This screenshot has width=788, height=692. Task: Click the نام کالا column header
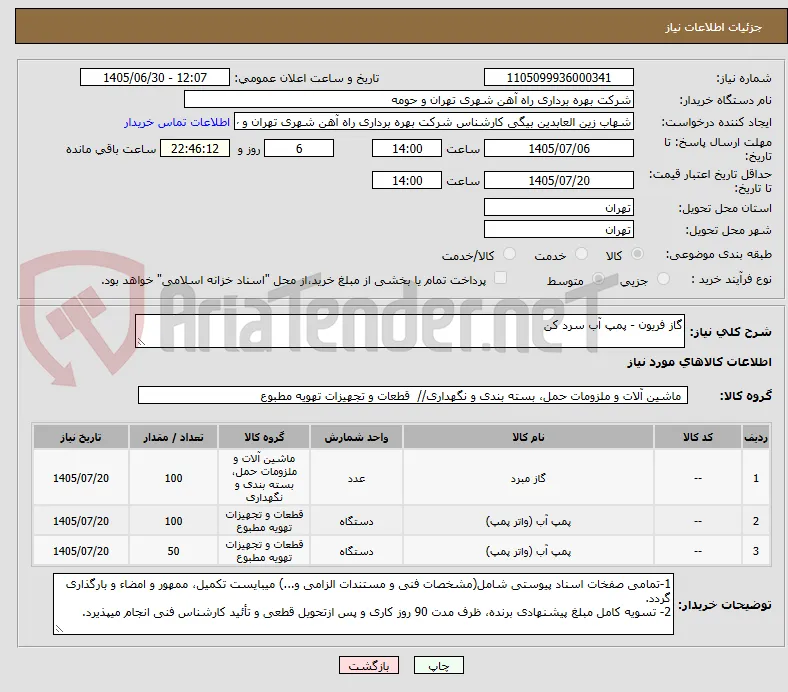pos(528,437)
